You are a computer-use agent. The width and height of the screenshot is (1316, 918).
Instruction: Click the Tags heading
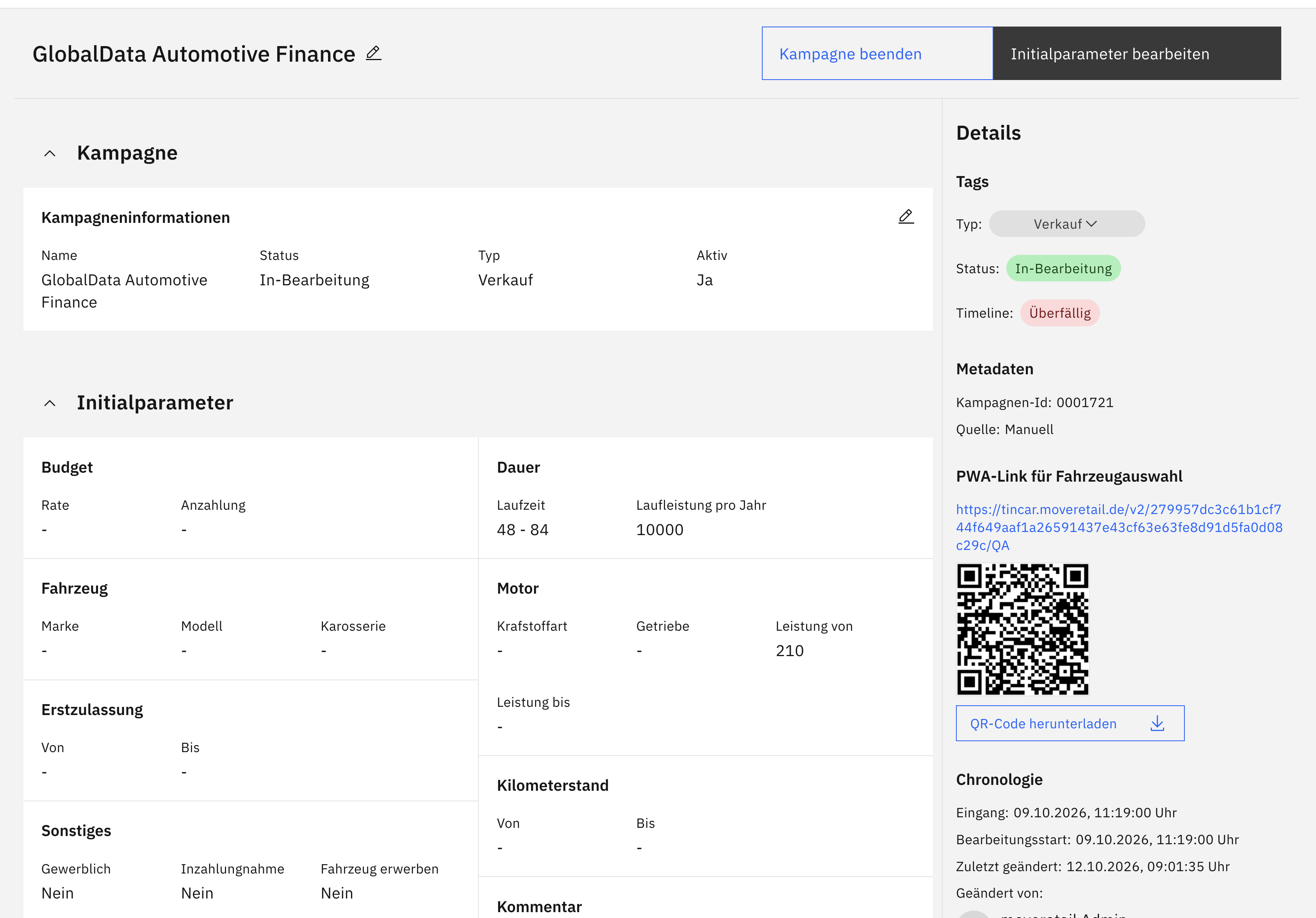tap(972, 181)
